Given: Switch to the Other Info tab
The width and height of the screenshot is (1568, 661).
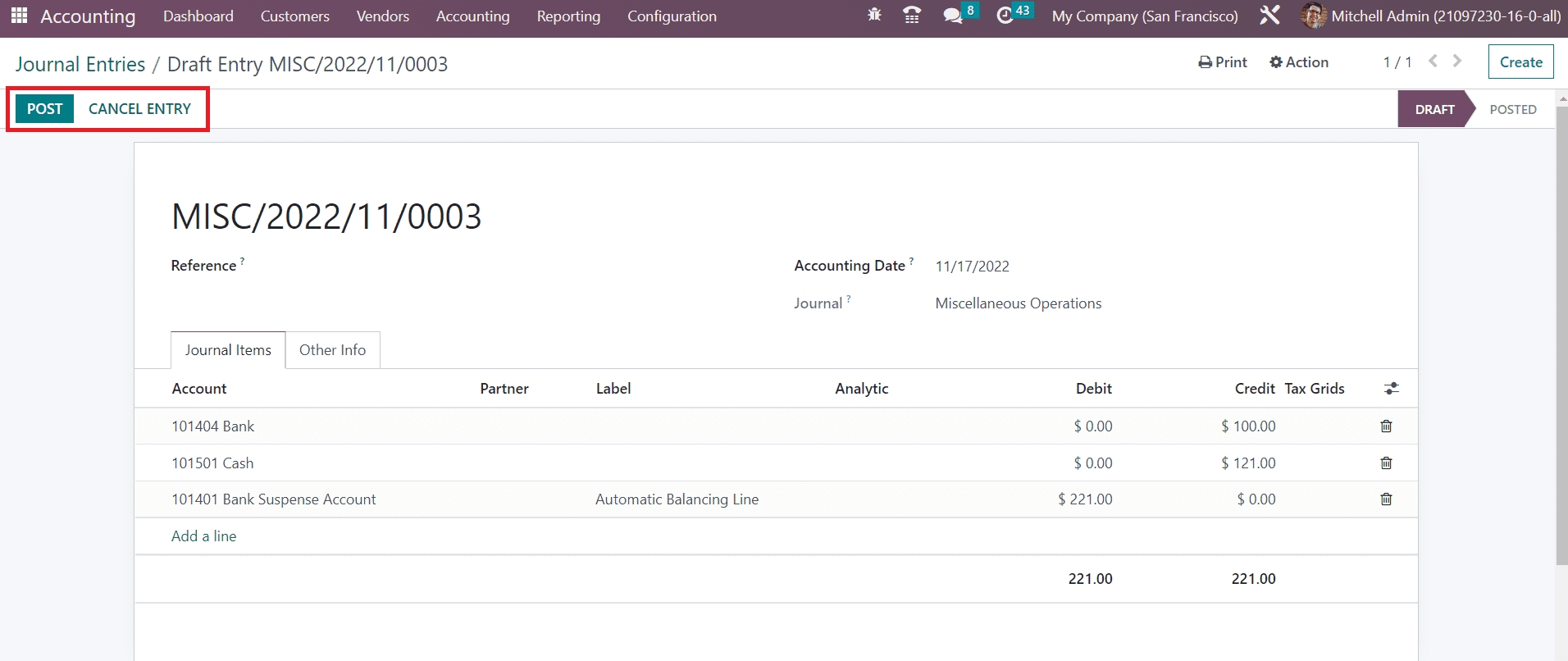Looking at the screenshot, I should pos(332,350).
